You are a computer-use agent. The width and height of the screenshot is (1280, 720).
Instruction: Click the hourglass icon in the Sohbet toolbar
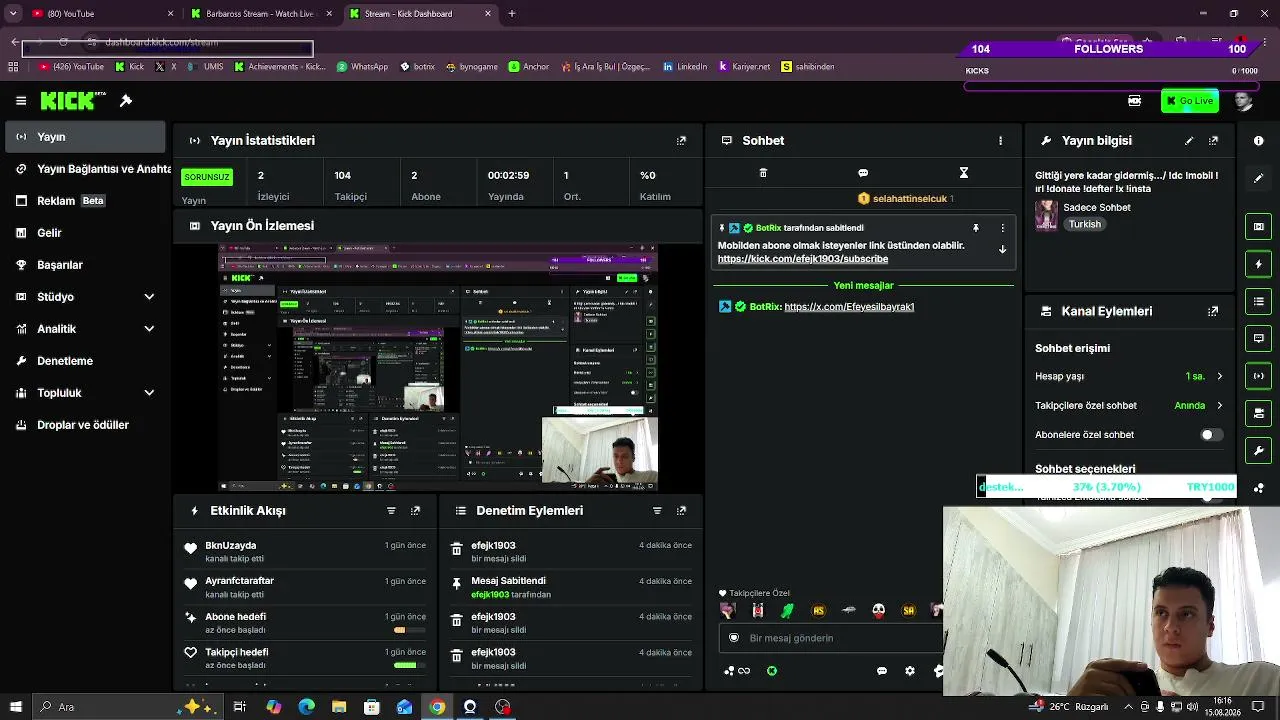[x=964, y=173]
